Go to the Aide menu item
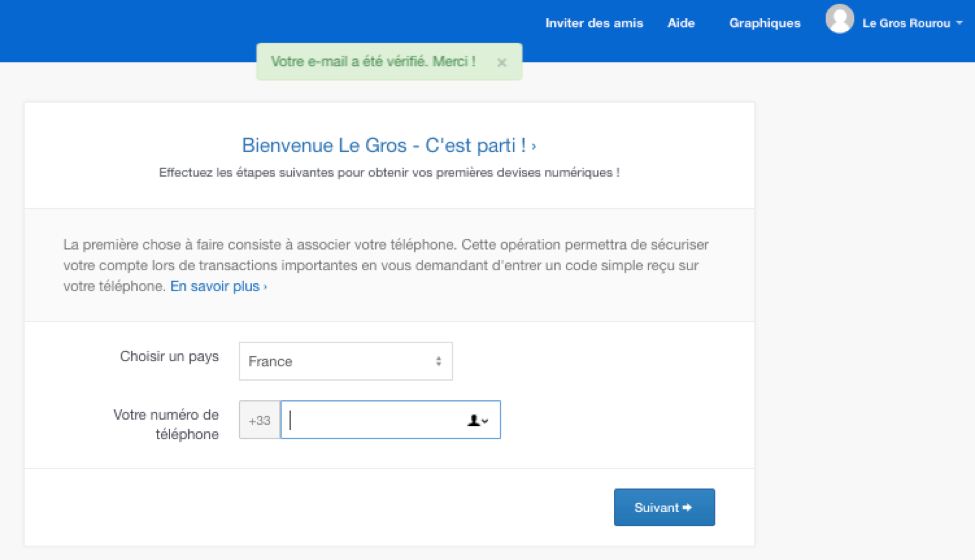 [681, 23]
